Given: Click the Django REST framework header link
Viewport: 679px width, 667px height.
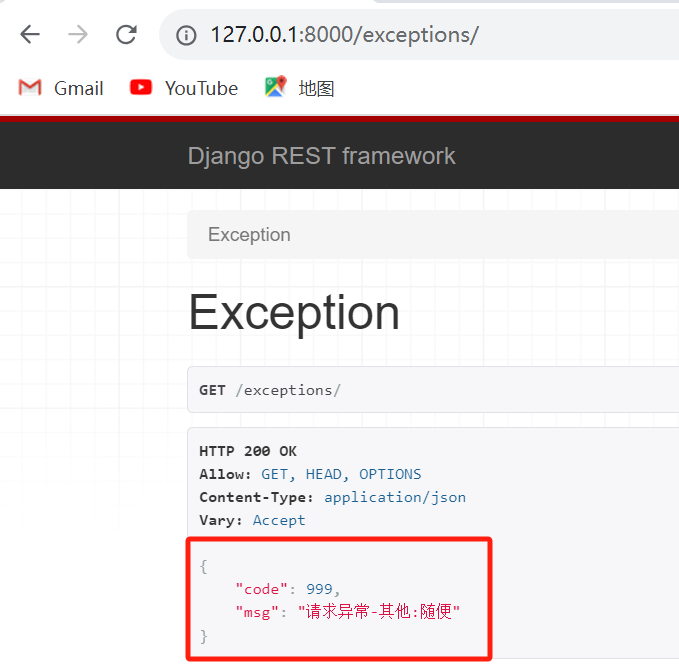Looking at the screenshot, I should [321, 156].
